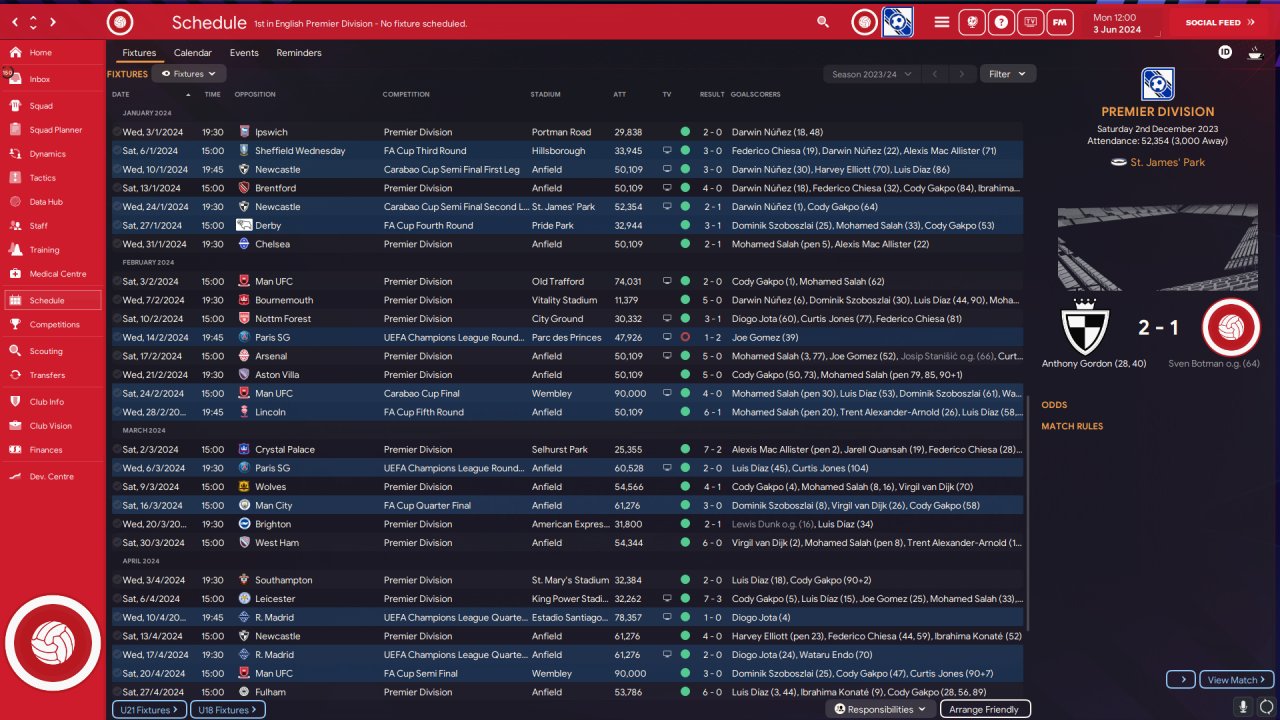1280x720 pixels.
Task: Open Club Vision in the sidebar
Action: tap(52, 426)
